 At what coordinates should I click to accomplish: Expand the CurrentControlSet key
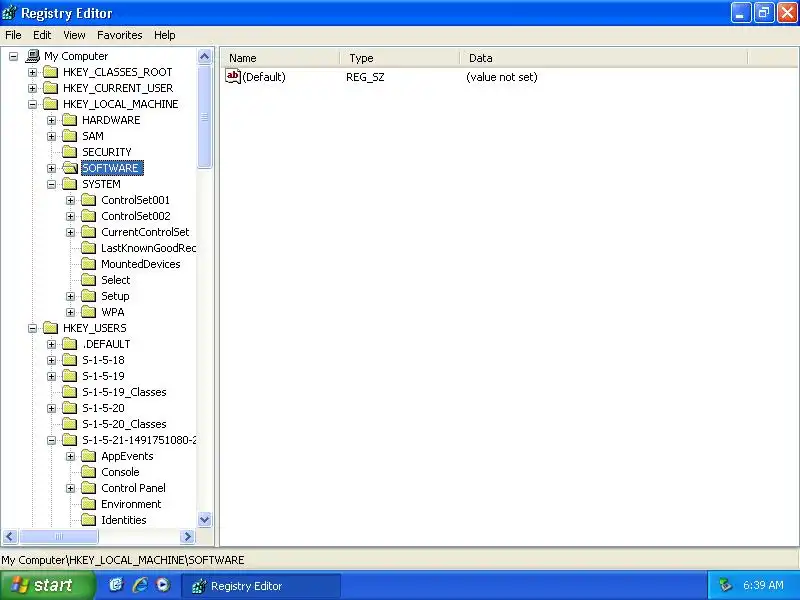[x=70, y=232]
